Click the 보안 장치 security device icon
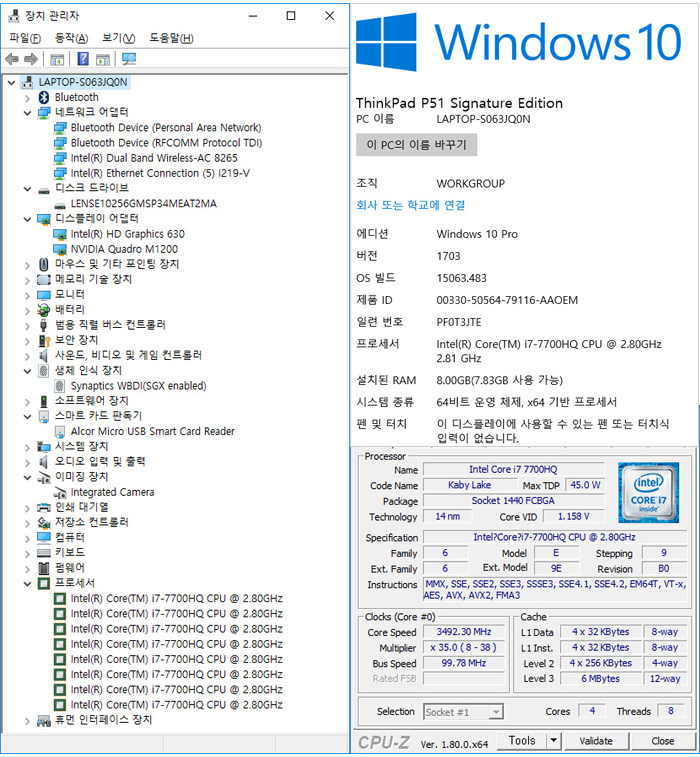The height and width of the screenshot is (757, 700). click(43, 340)
